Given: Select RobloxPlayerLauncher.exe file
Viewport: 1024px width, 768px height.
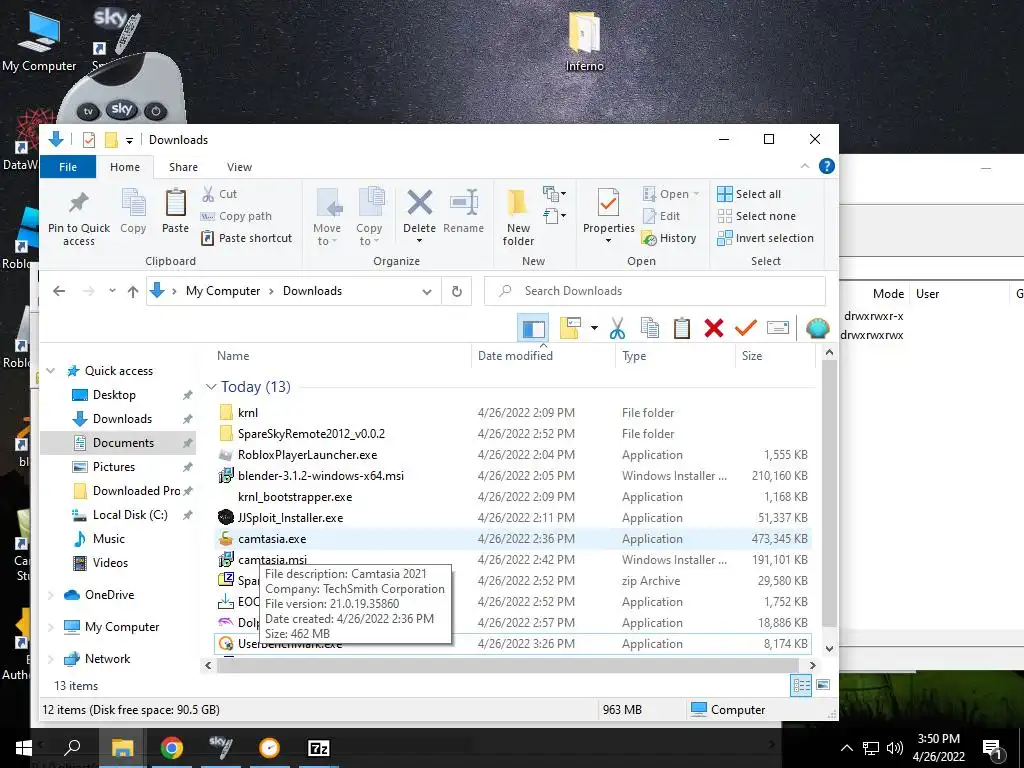Looking at the screenshot, I should (x=308, y=455).
